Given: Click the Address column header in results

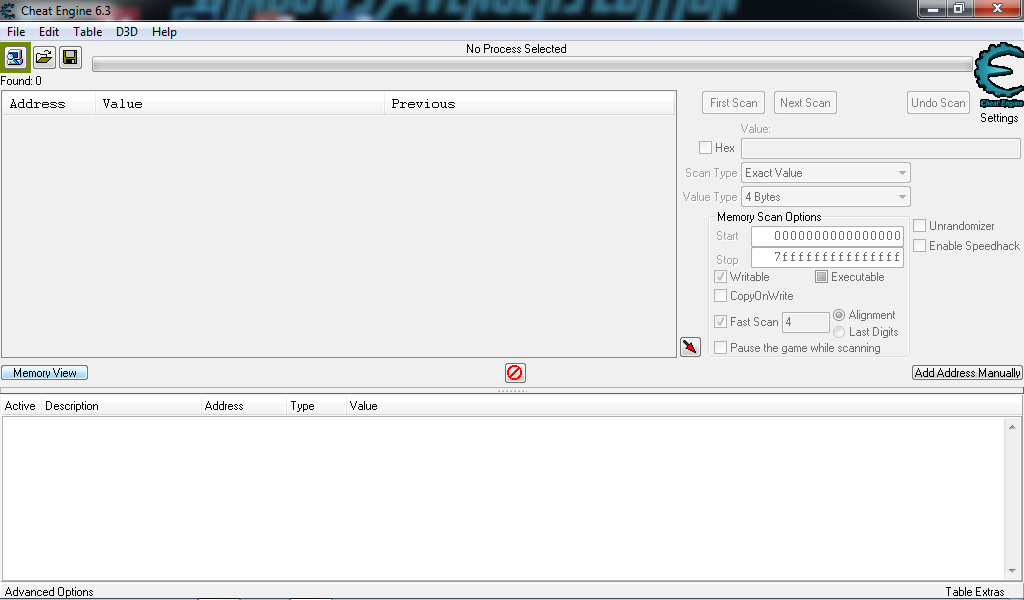Looking at the screenshot, I should [x=49, y=104].
